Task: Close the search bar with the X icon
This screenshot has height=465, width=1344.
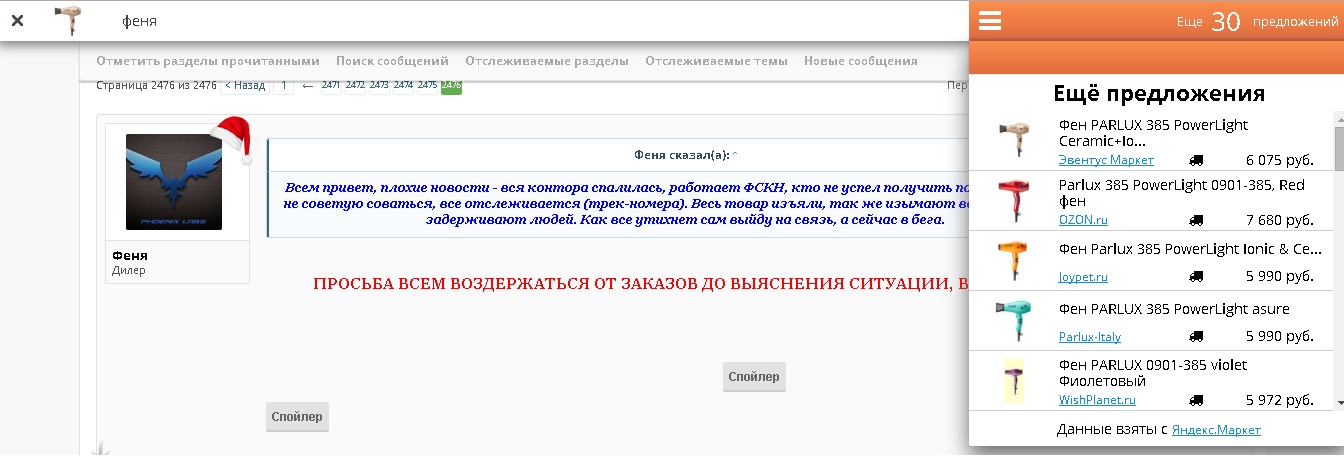Action: pos(17,20)
